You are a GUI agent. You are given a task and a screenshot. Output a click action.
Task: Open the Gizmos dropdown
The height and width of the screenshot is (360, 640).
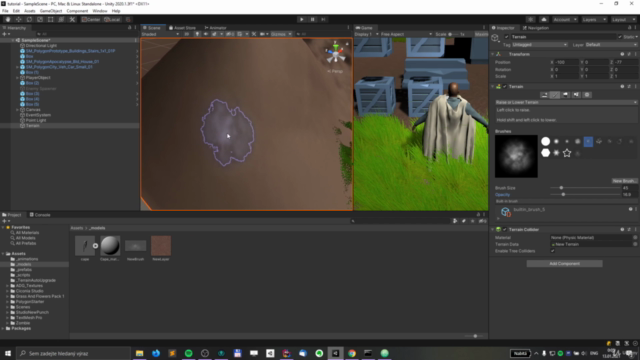(x=281, y=34)
